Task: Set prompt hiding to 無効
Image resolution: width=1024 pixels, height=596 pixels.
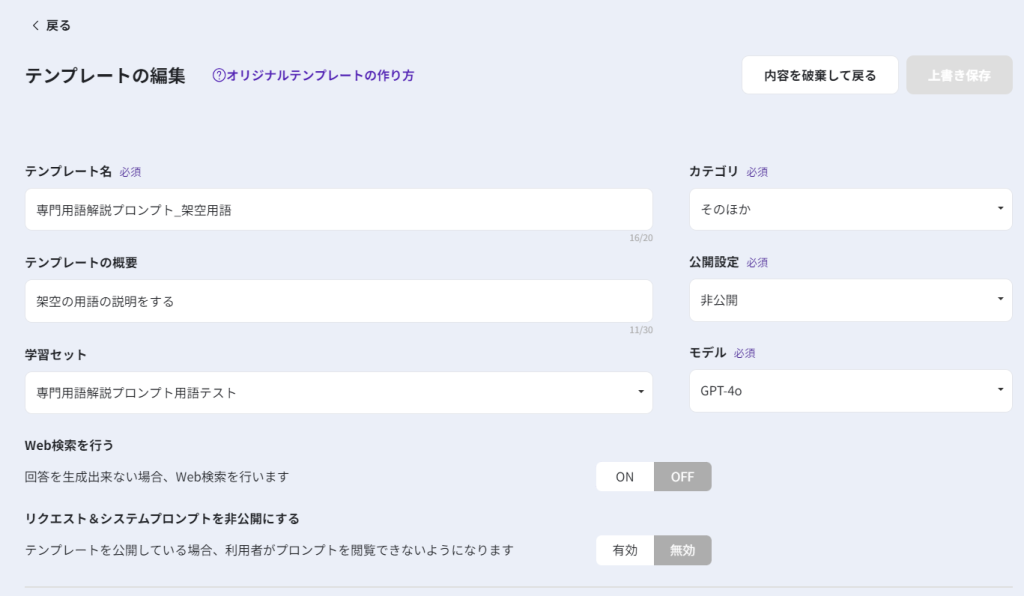Action: (x=682, y=550)
